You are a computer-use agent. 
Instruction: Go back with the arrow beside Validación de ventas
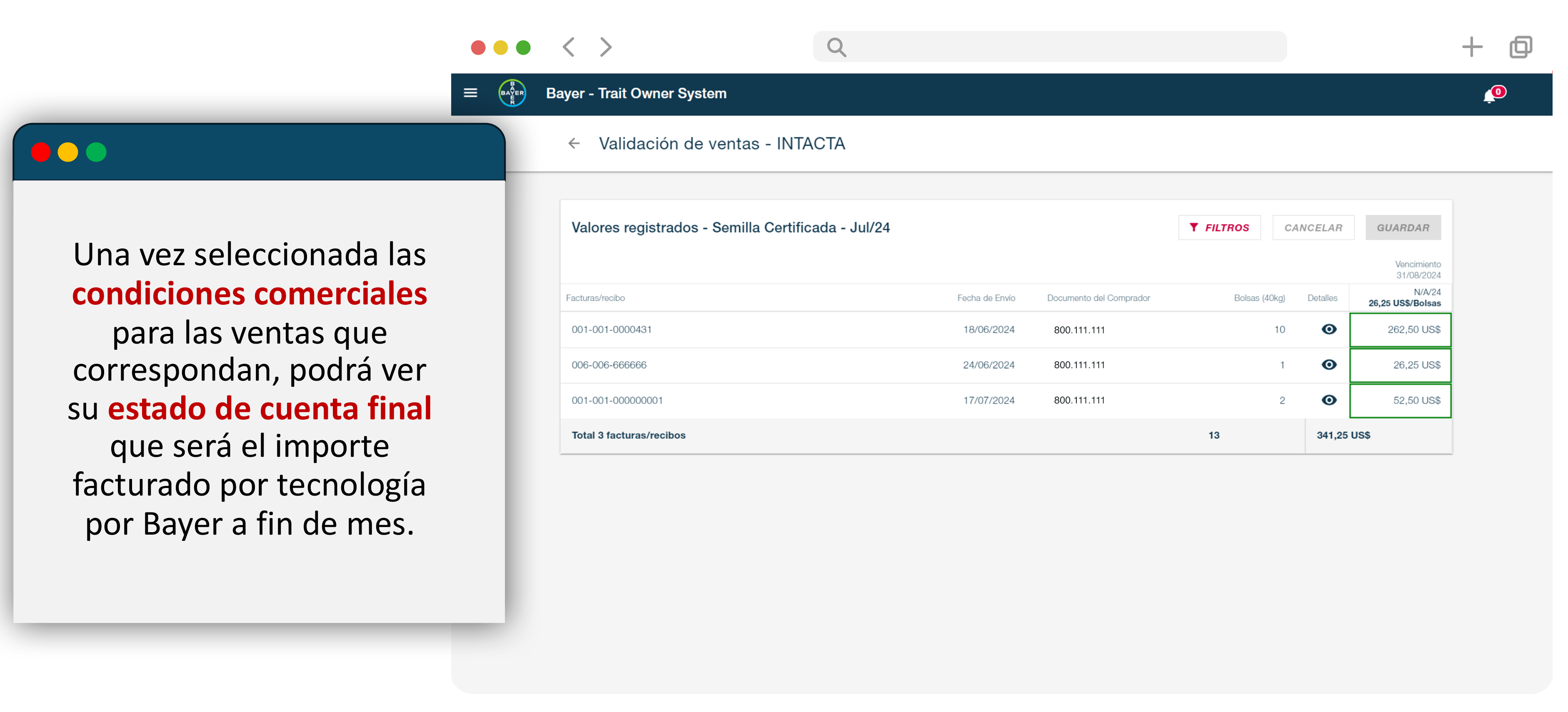click(573, 144)
